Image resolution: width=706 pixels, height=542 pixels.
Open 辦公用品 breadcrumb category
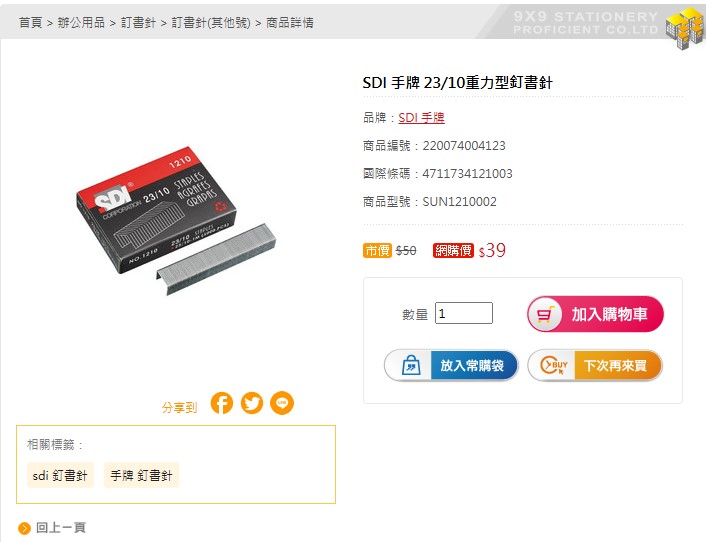pyautogui.click(x=81, y=23)
